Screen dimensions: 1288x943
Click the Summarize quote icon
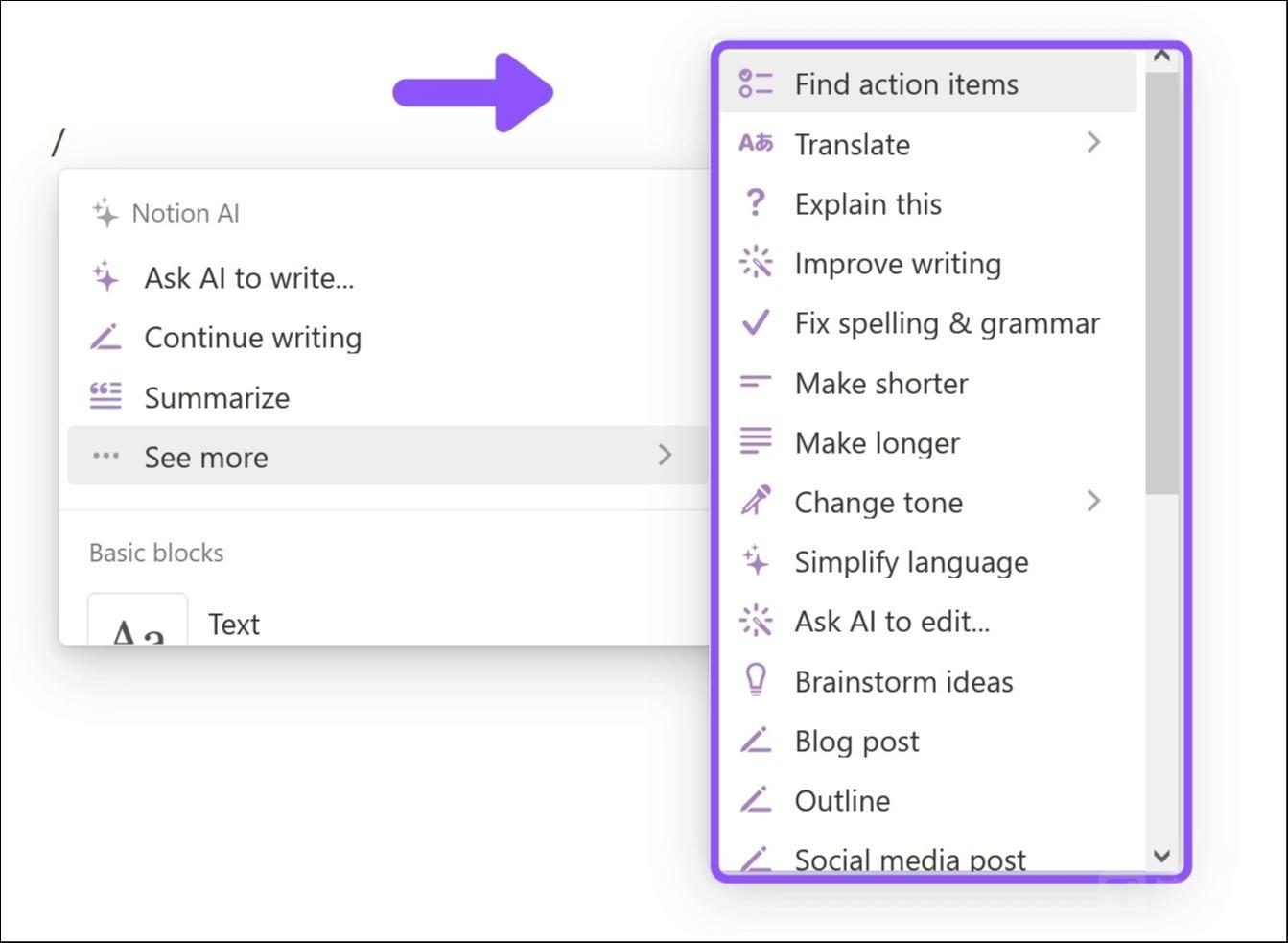tap(105, 396)
